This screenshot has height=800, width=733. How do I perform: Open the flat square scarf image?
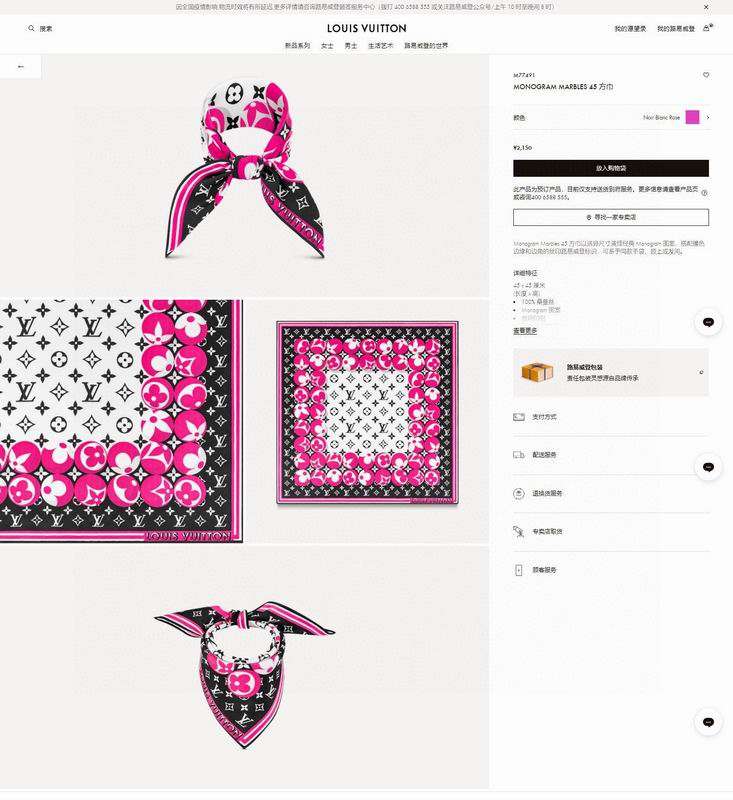(x=367, y=421)
